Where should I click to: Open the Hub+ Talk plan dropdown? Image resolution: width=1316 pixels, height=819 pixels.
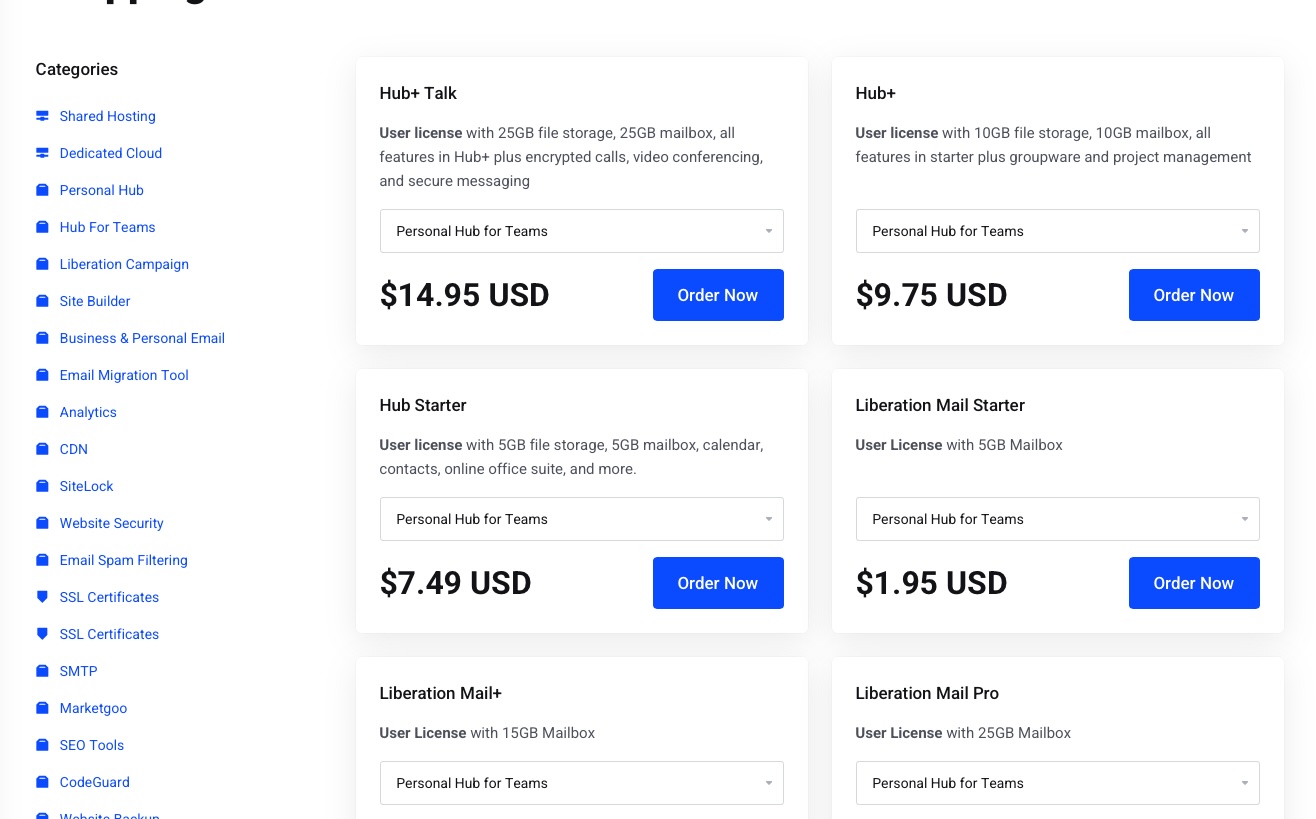581,231
